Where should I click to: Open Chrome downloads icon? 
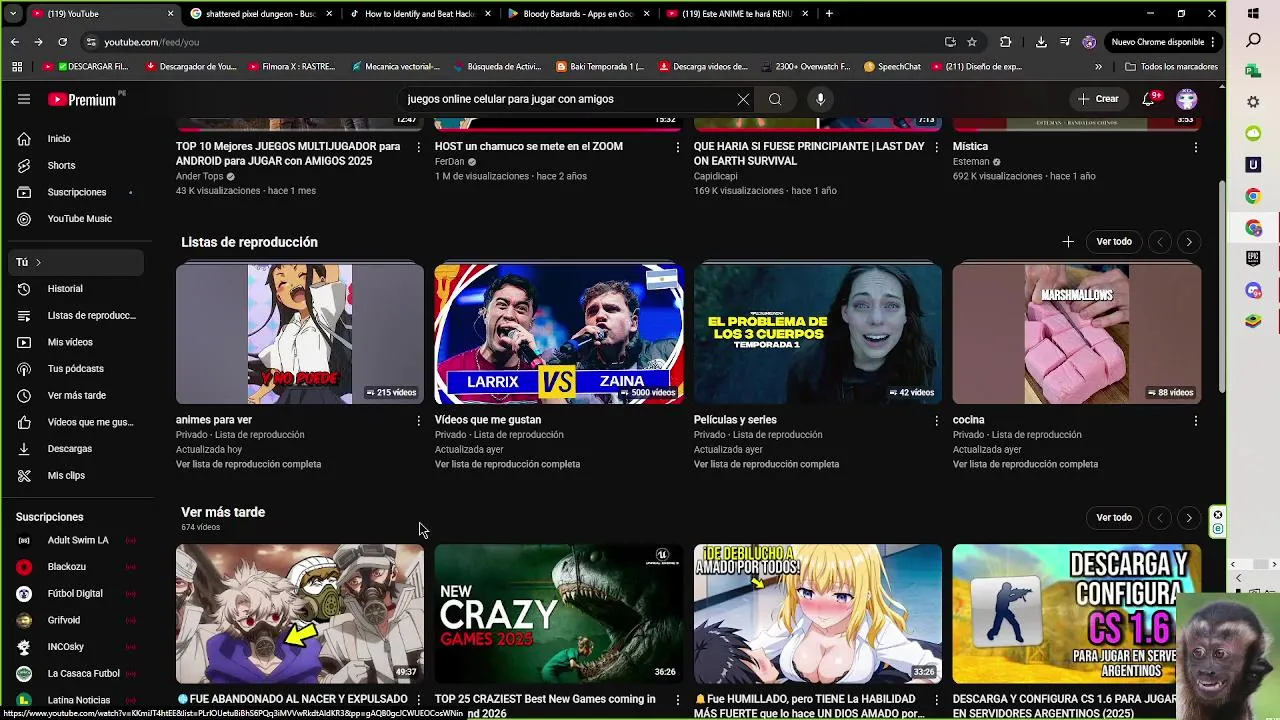(1041, 42)
